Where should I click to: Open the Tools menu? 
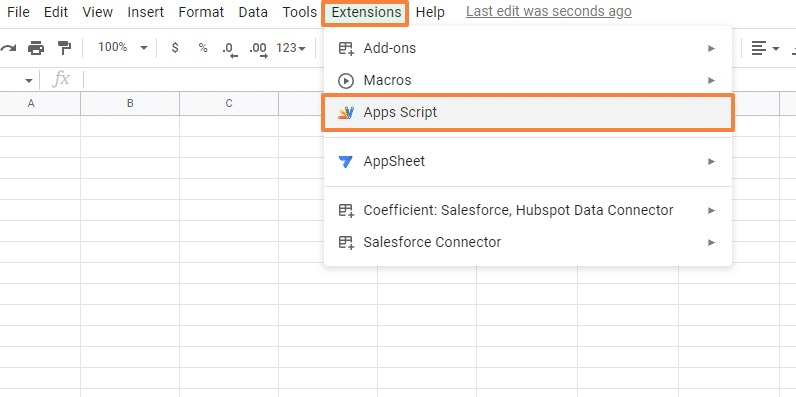pos(300,12)
